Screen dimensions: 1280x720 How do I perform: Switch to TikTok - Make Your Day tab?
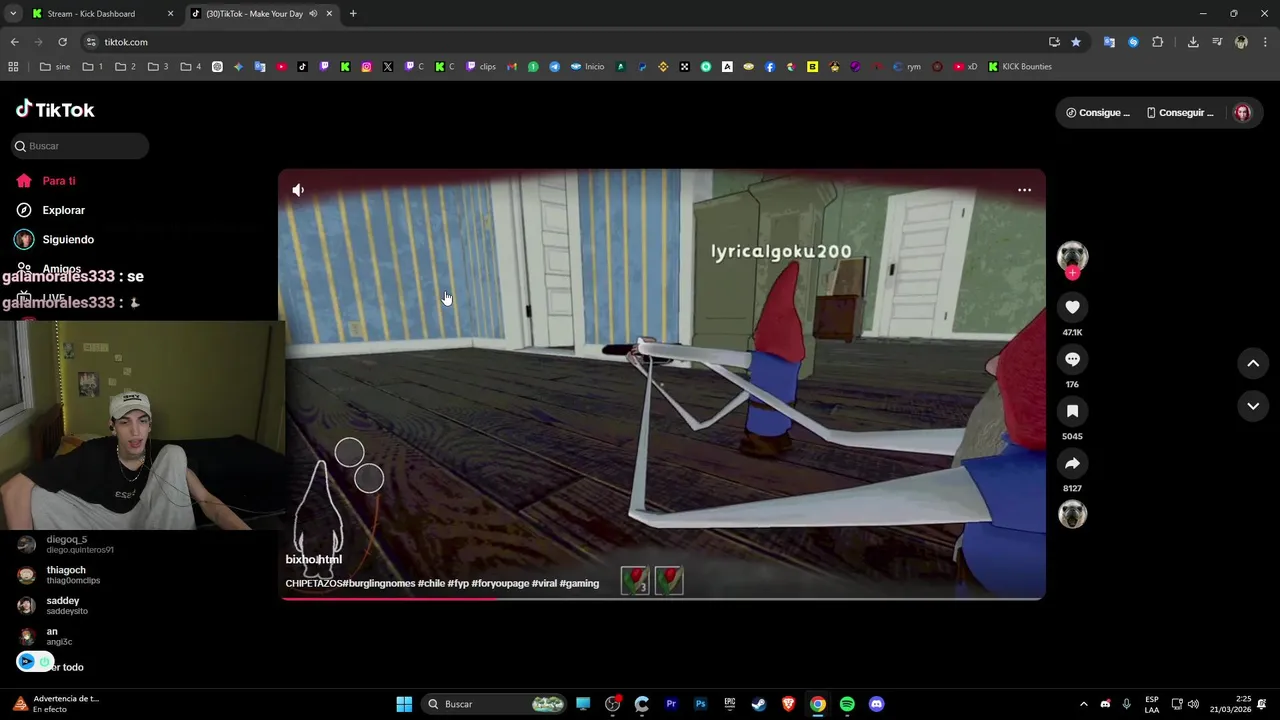[x=264, y=14]
